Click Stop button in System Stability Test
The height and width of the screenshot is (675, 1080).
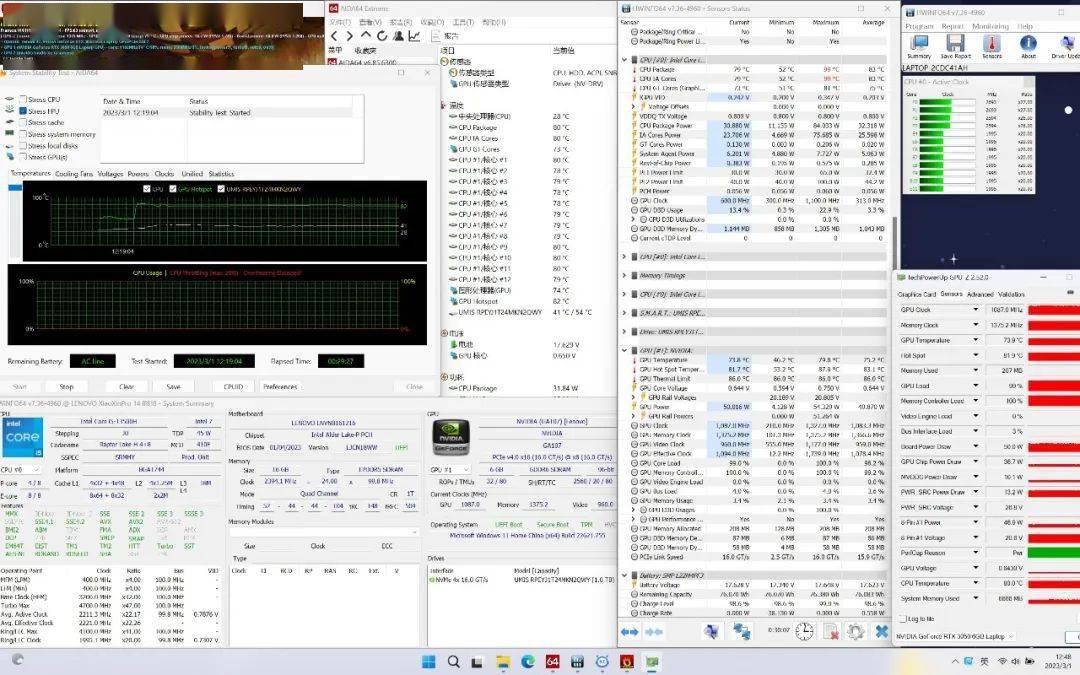point(66,387)
